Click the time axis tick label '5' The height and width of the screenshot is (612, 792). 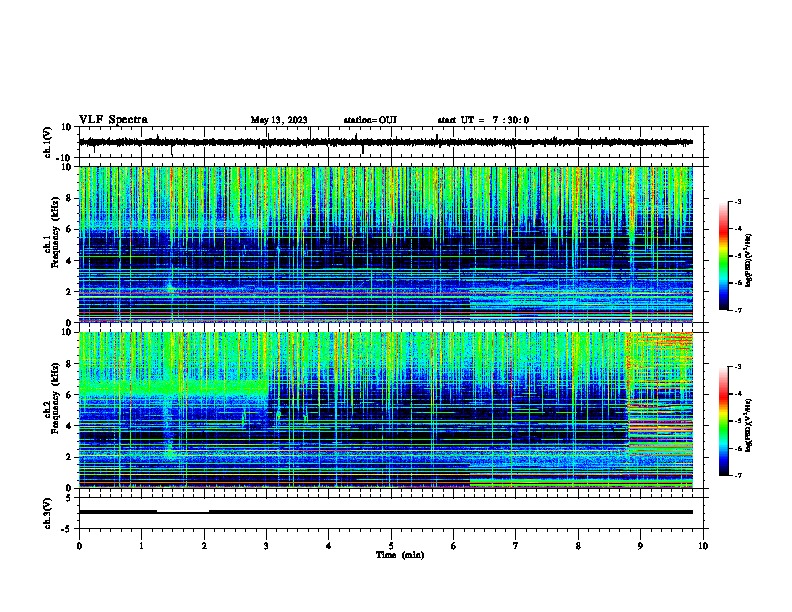(391, 546)
